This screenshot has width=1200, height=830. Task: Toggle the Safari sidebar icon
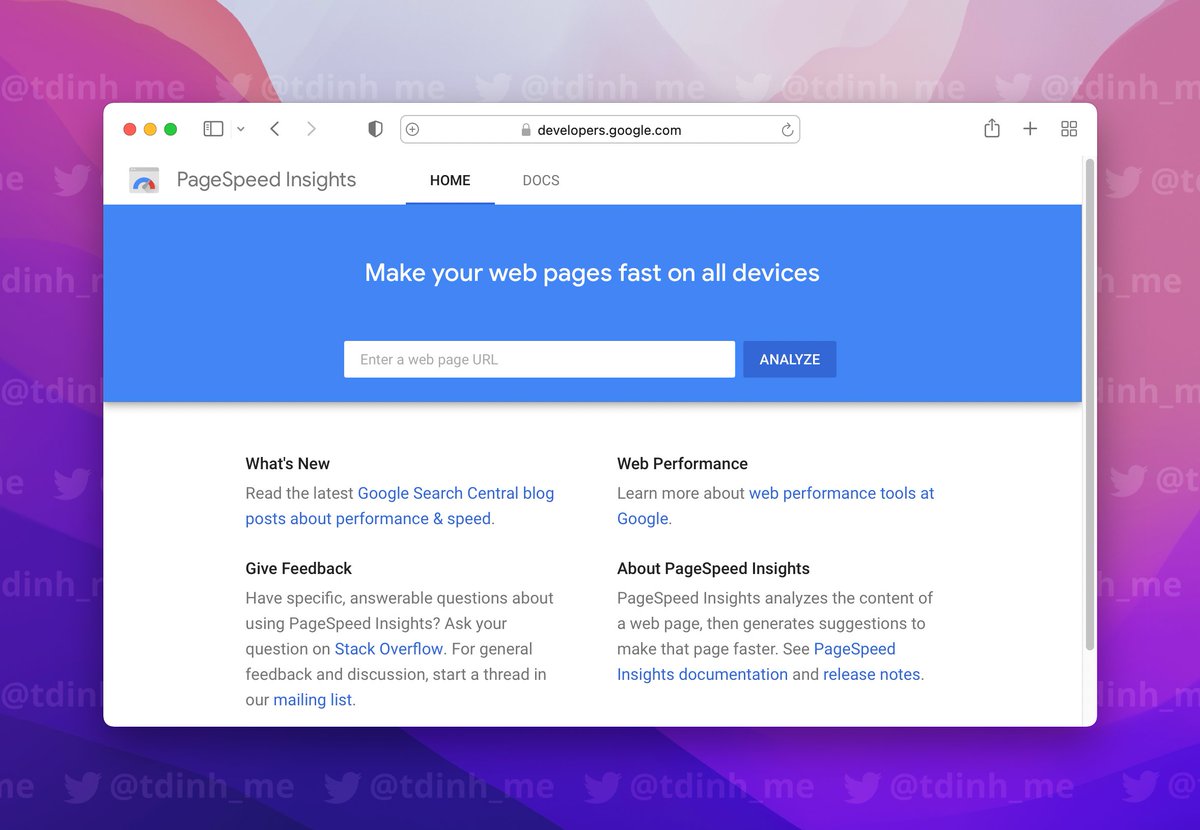(213, 129)
